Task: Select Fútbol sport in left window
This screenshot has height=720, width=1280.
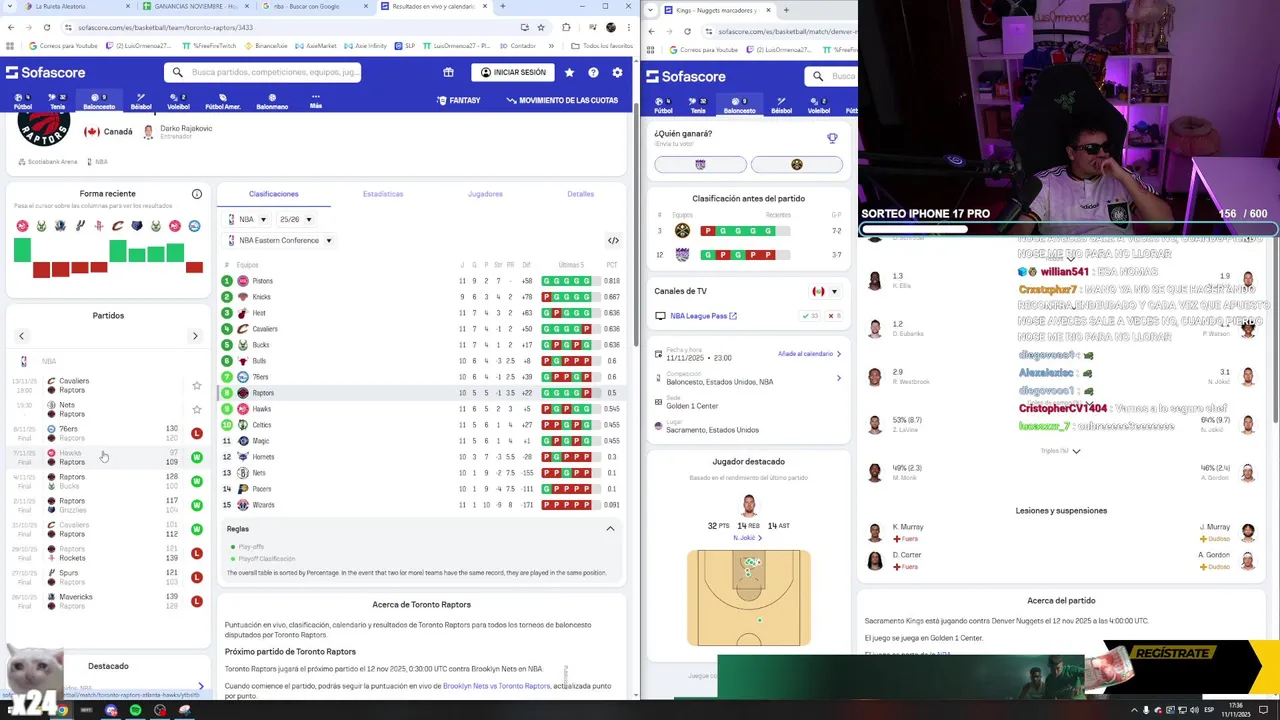Action: [x=22, y=102]
